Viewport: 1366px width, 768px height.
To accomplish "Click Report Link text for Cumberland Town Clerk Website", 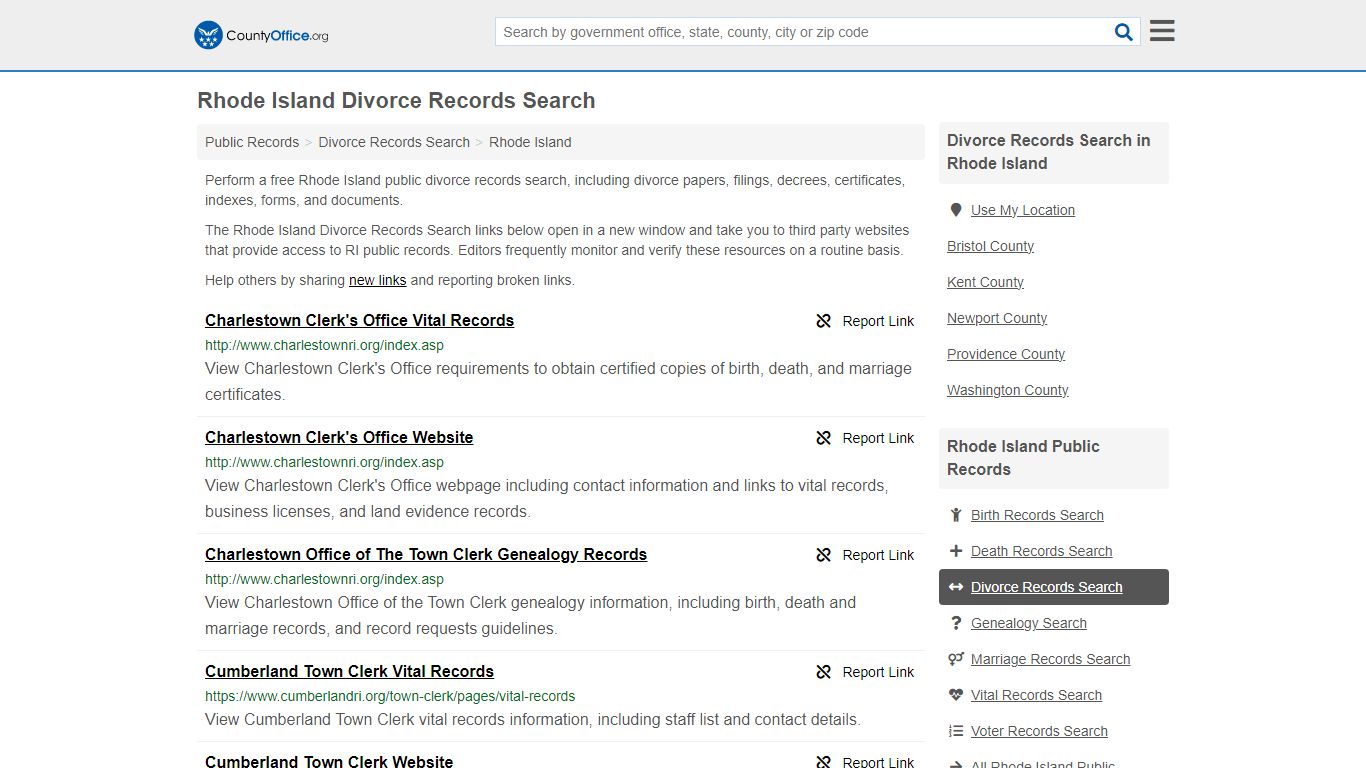I will (878, 761).
